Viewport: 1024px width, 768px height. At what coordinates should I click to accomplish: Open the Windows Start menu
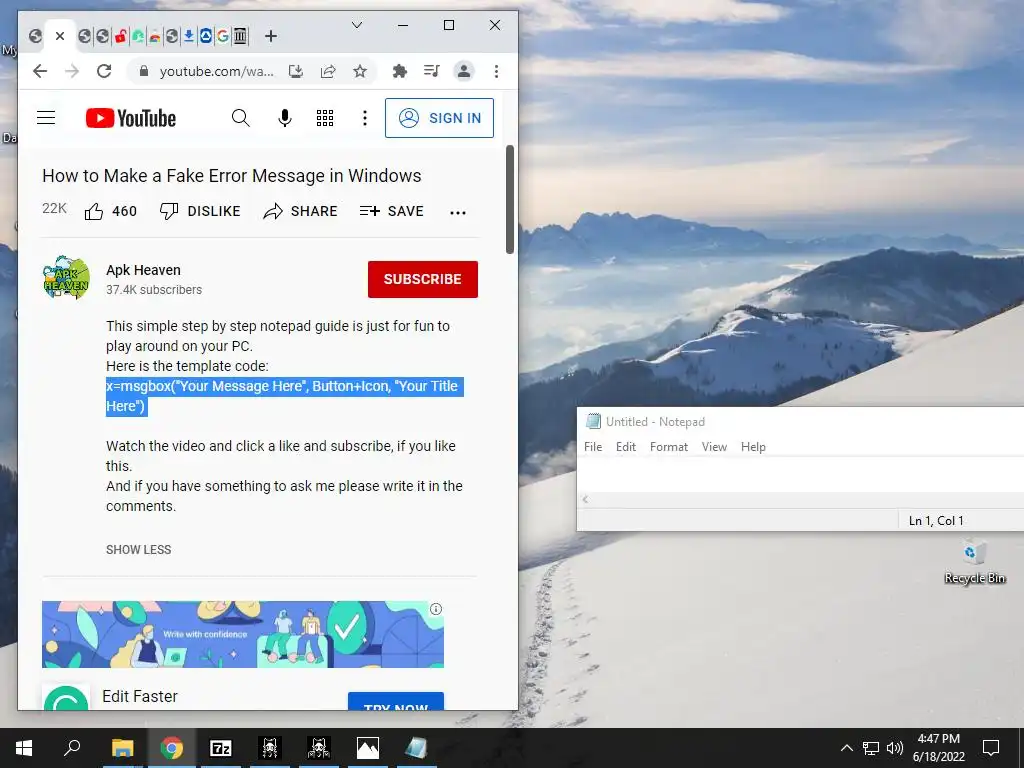click(x=24, y=748)
